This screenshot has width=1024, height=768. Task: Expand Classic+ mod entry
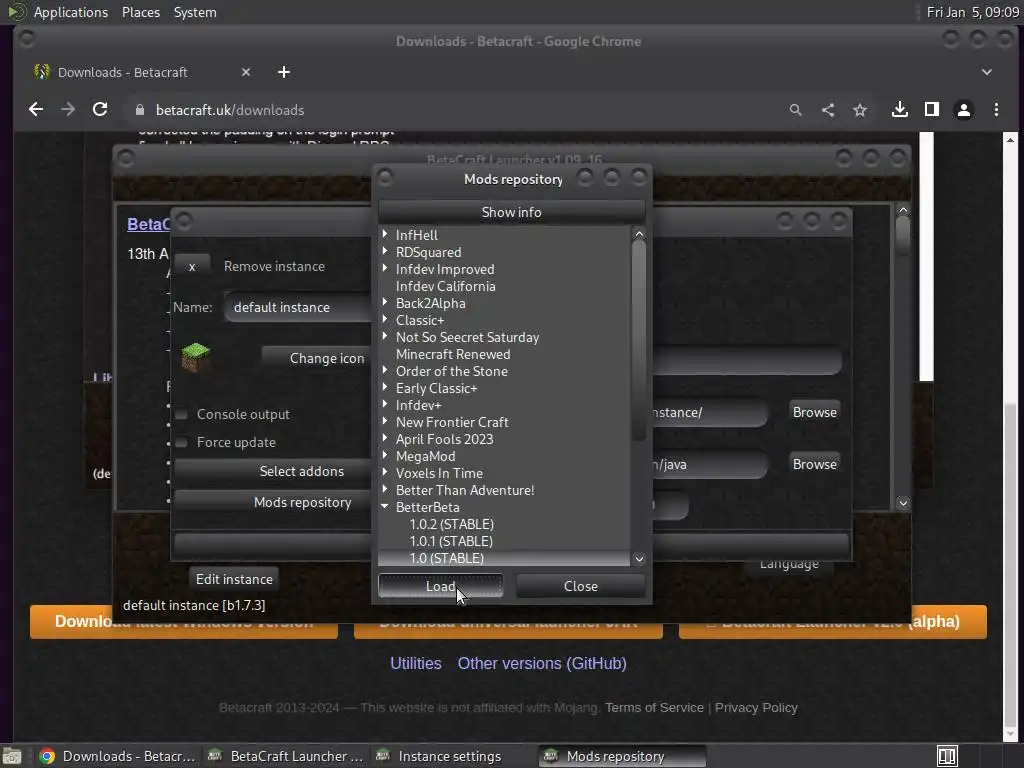pyautogui.click(x=385, y=319)
